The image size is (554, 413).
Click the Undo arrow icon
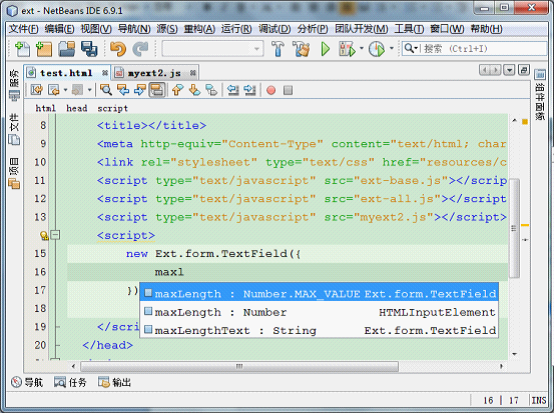(x=118, y=49)
